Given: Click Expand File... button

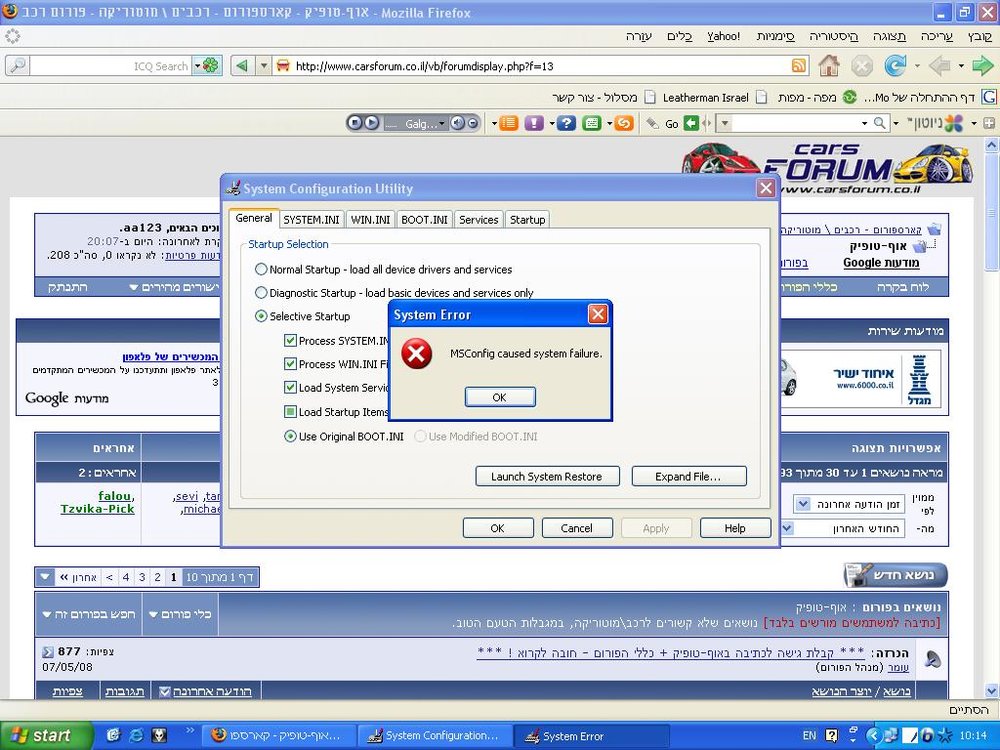Looking at the screenshot, I should click(x=689, y=476).
